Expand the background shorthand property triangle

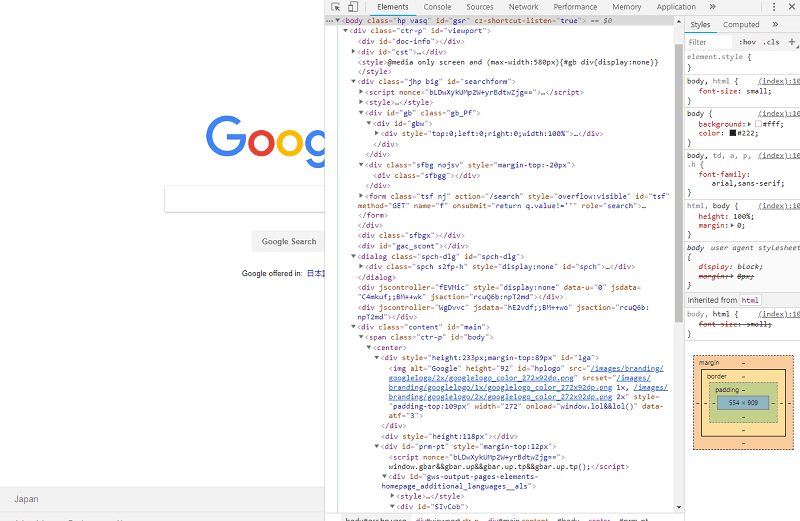click(x=751, y=124)
